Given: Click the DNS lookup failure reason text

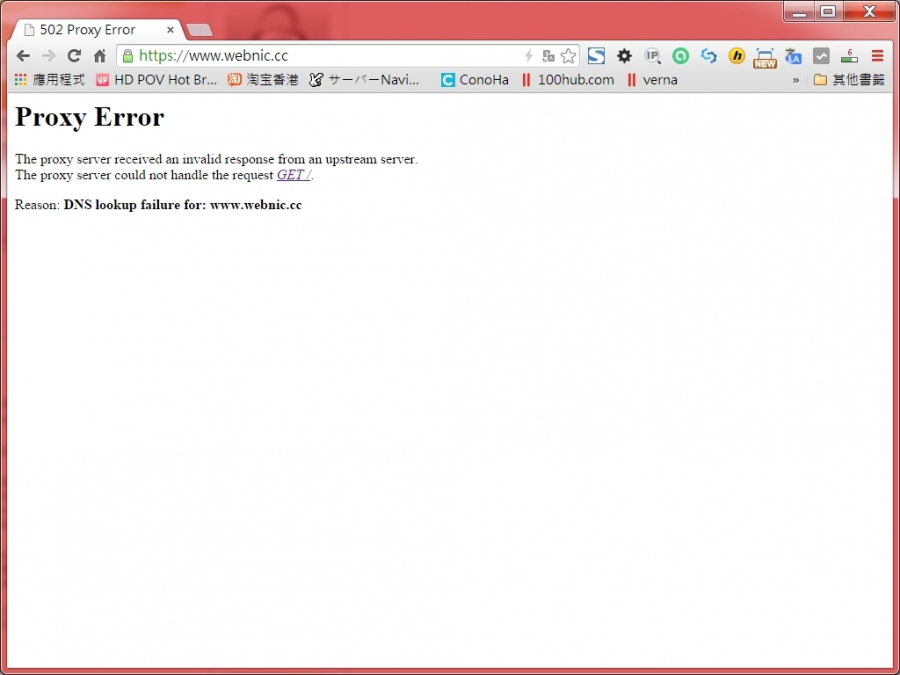Looking at the screenshot, I should tap(183, 205).
